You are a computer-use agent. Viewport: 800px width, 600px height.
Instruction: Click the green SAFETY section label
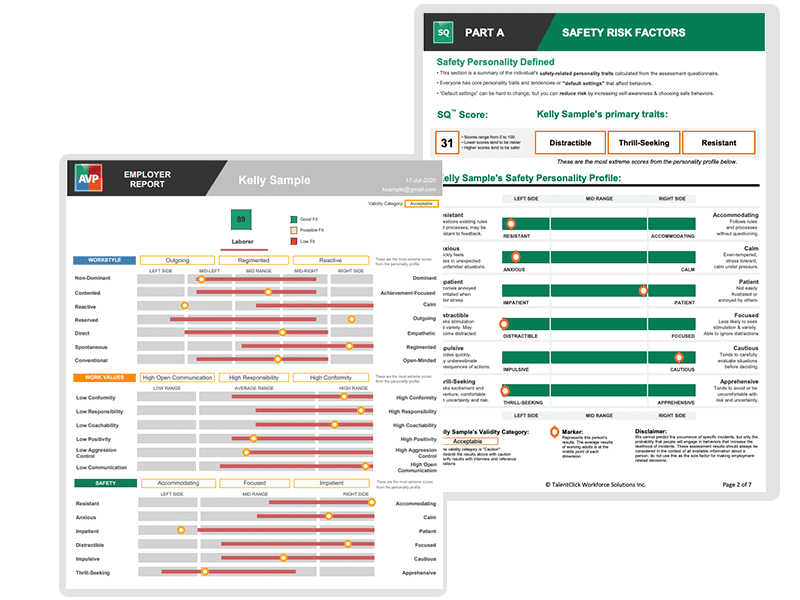pos(106,483)
